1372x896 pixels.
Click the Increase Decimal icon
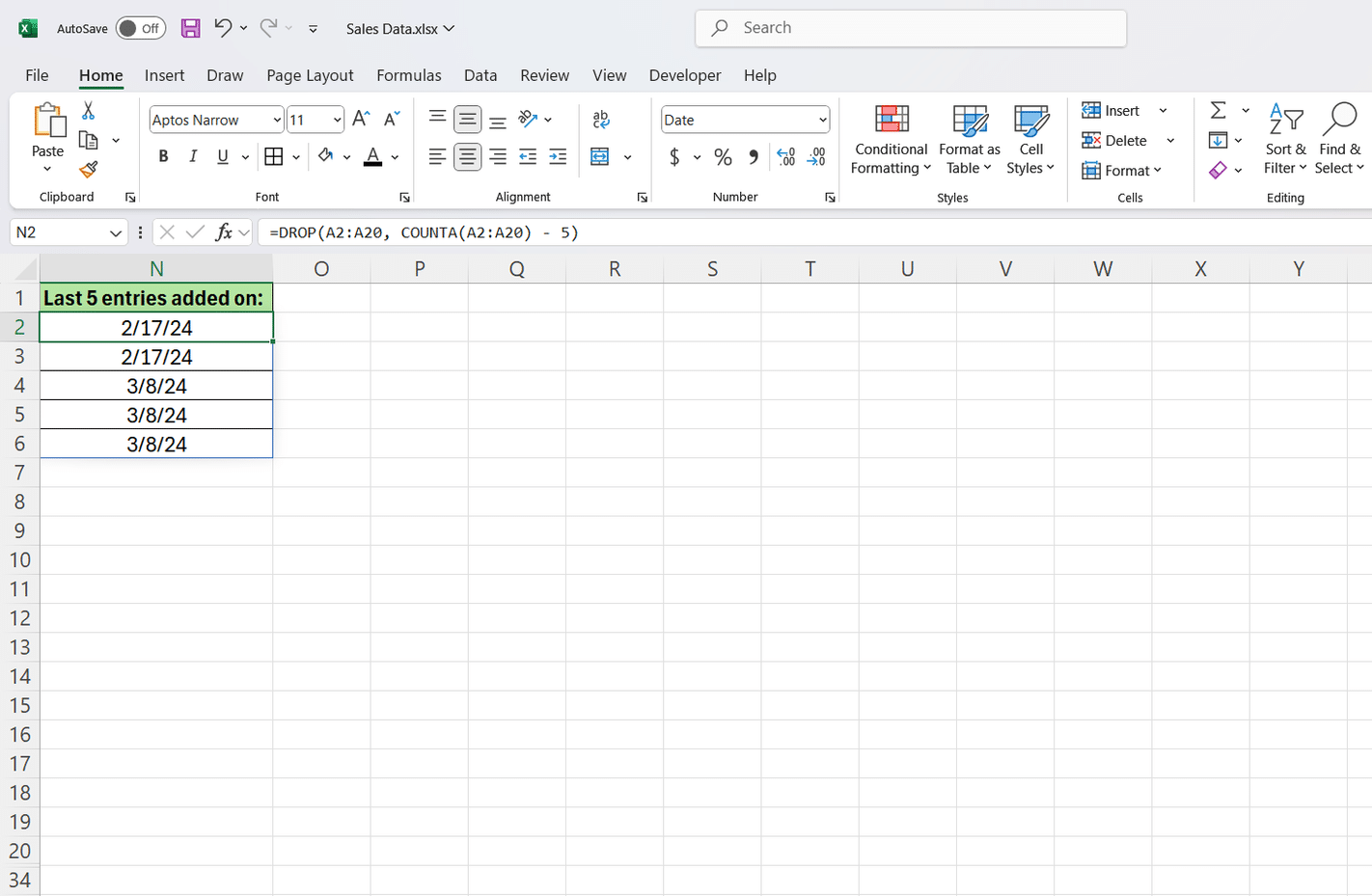tap(786, 156)
